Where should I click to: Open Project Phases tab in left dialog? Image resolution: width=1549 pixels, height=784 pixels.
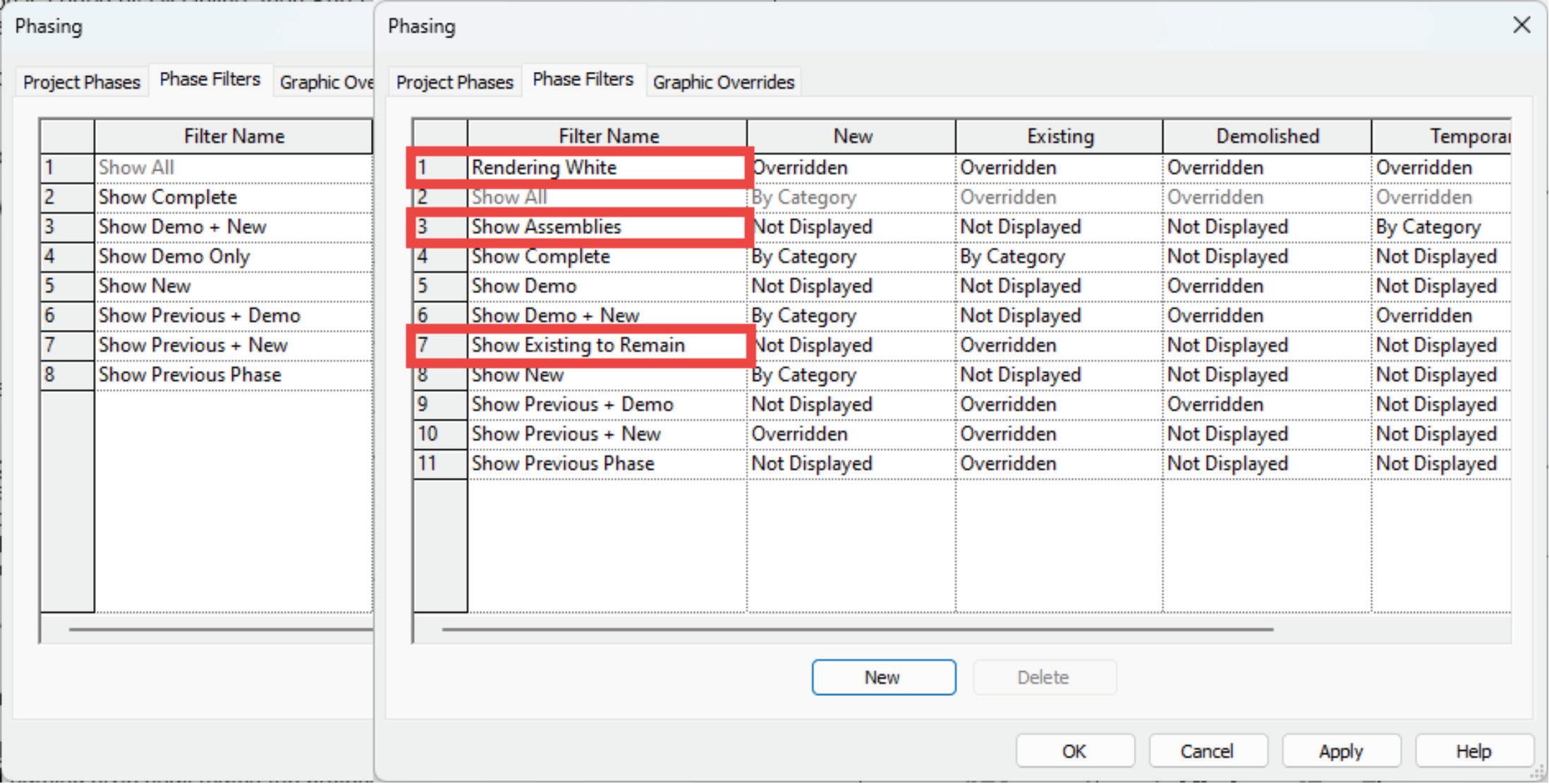pyautogui.click(x=81, y=82)
